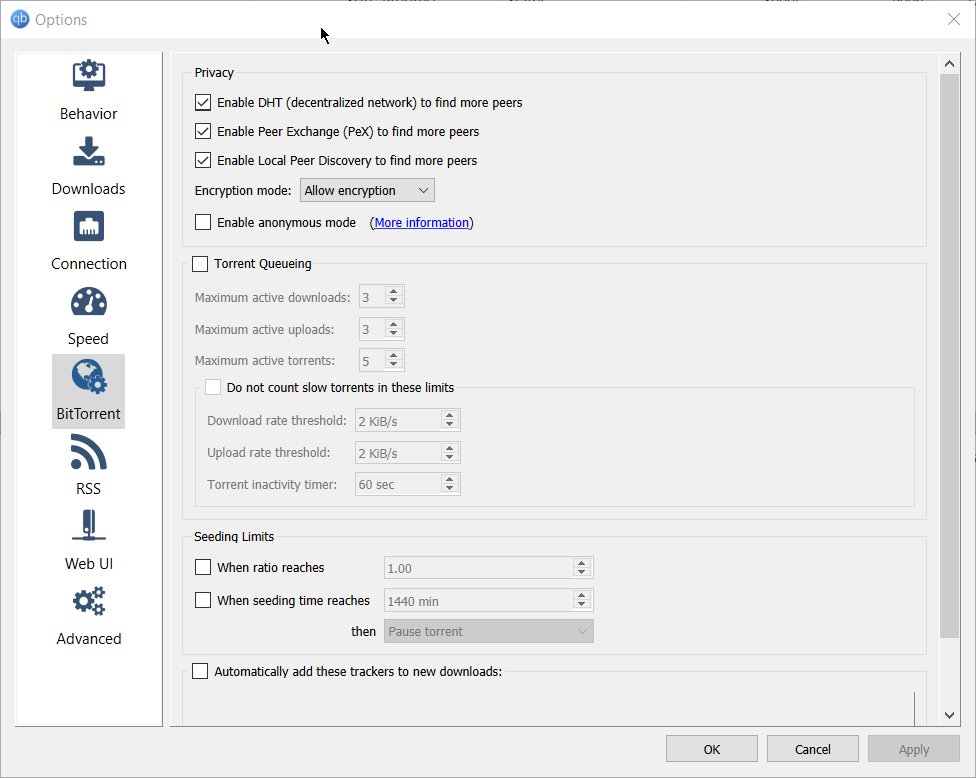
Task: Open the Behavior settings icon
Action: (88, 75)
